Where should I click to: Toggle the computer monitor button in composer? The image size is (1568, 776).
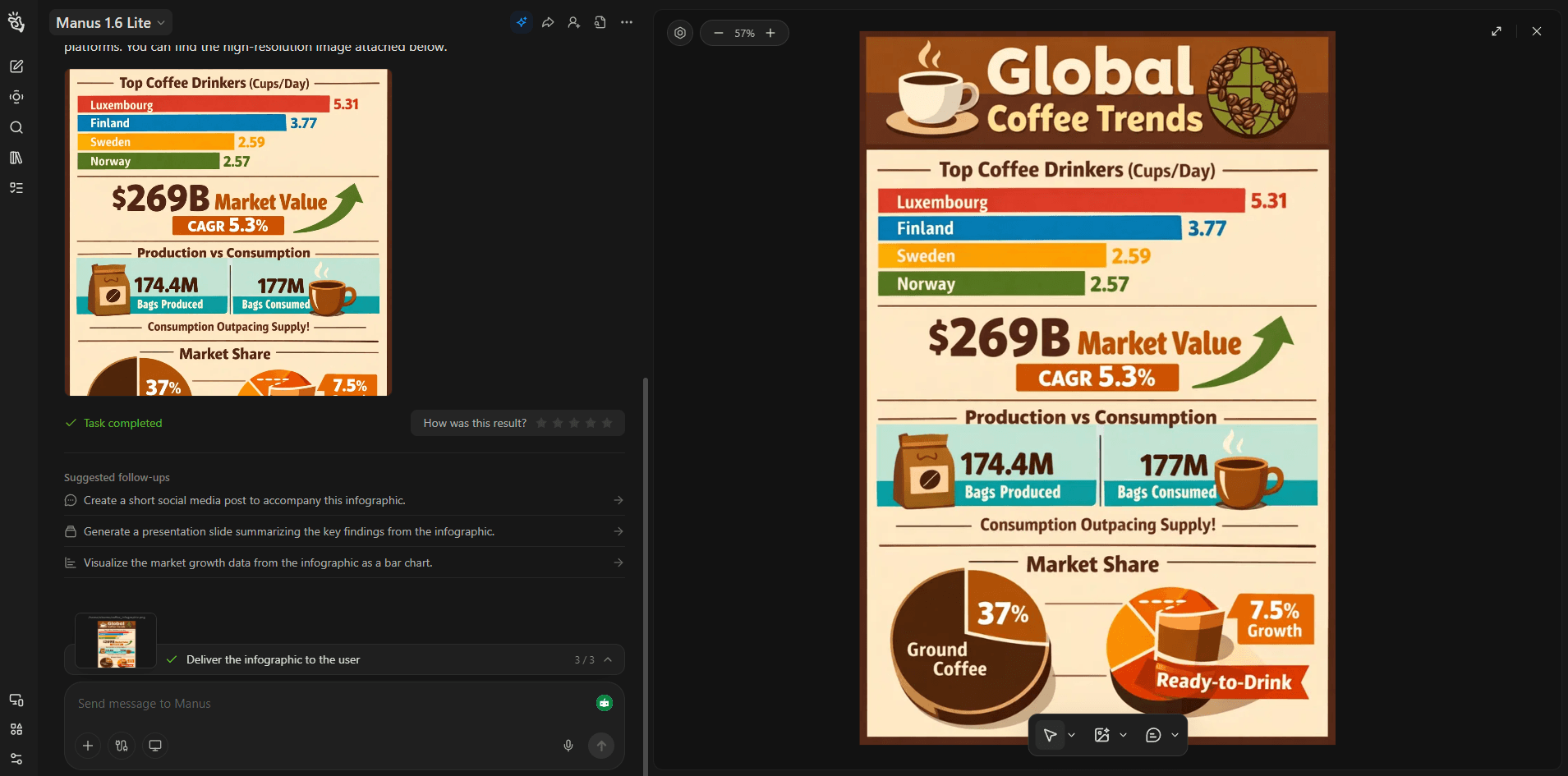(155, 746)
